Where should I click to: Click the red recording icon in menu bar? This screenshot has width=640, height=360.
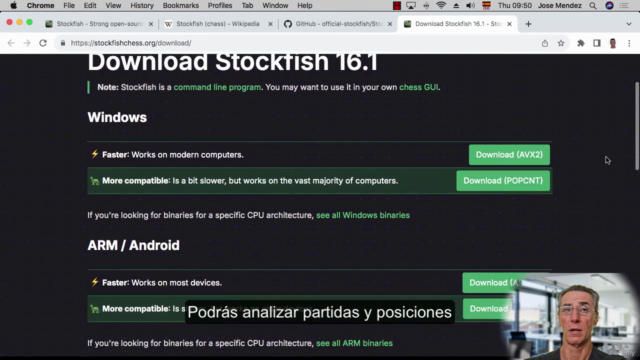click(x=397, y=6)
